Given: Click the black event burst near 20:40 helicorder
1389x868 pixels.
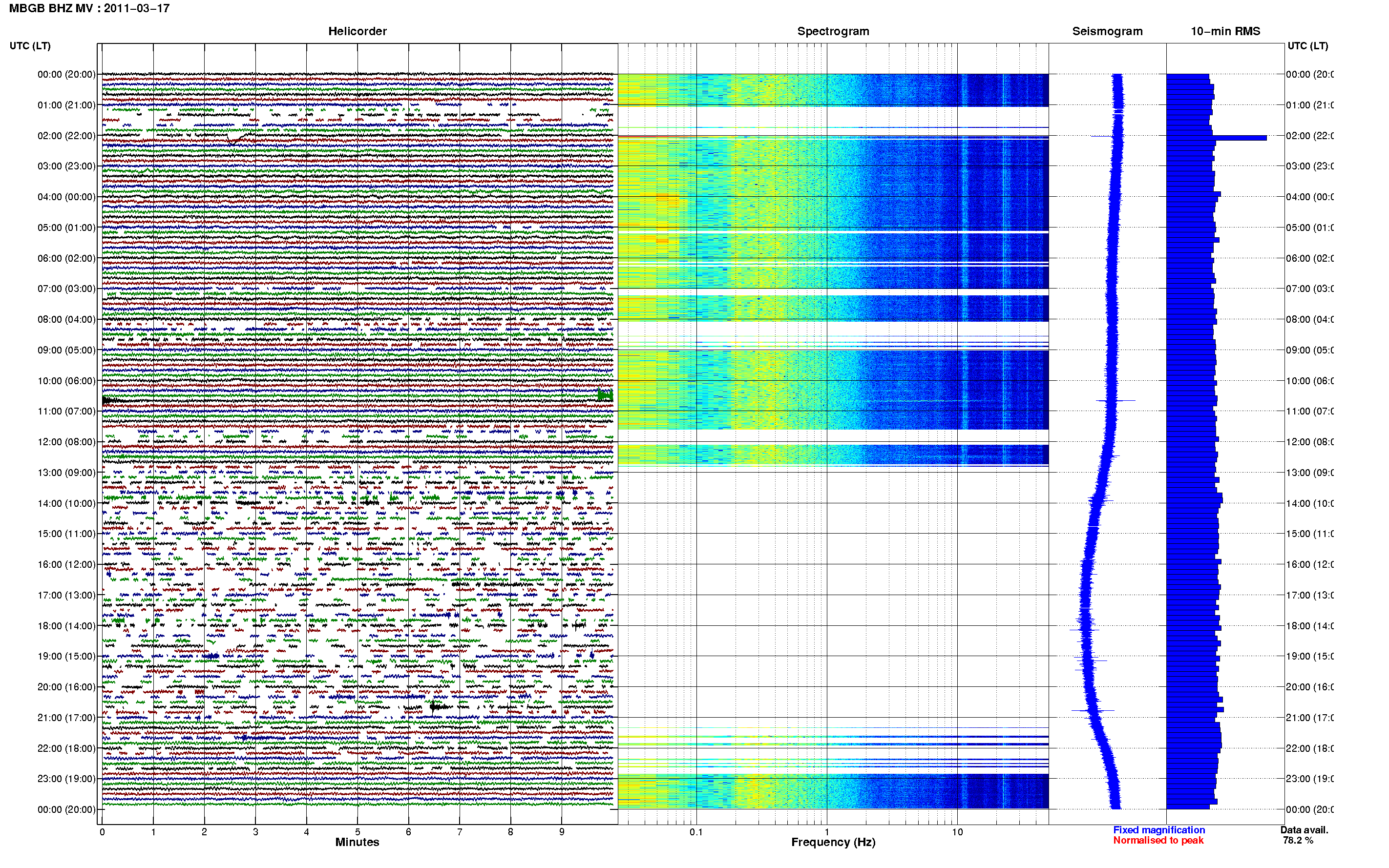Looking at the screenshot, I should pos(439,707).
